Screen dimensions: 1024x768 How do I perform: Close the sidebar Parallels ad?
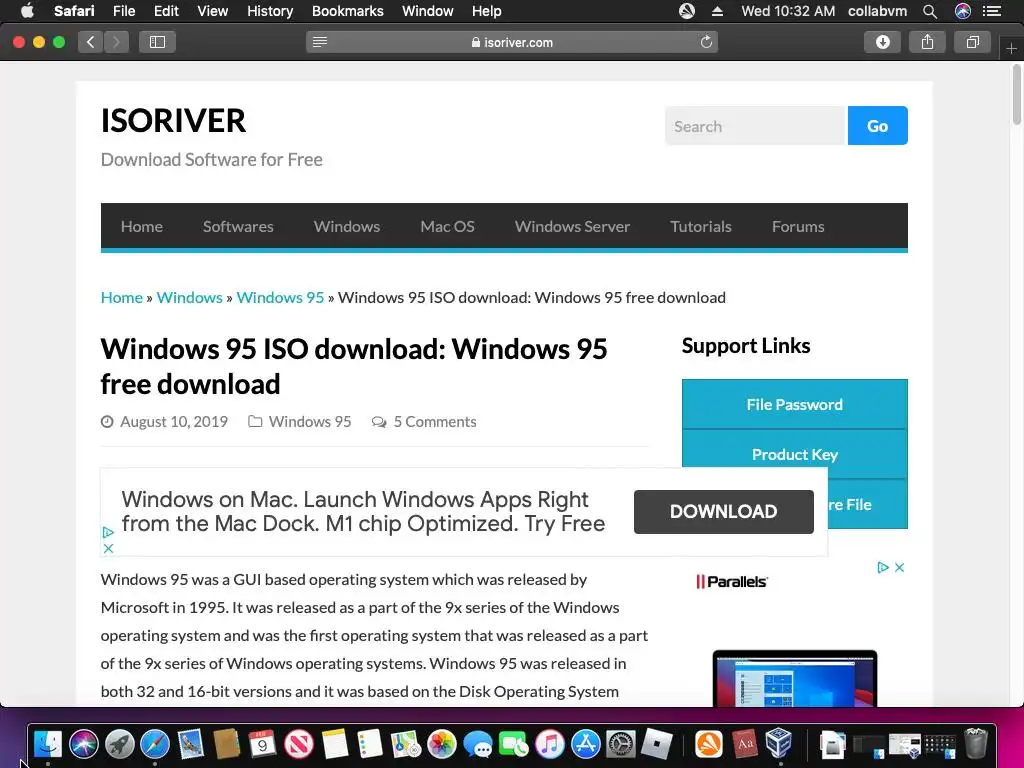[x=899, y=568]
